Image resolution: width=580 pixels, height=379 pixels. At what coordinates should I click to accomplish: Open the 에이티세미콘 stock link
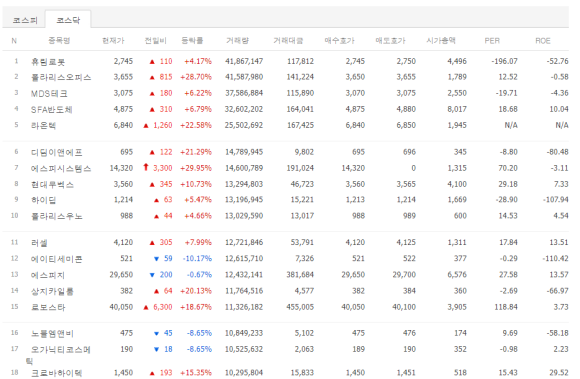pos(57,259)
